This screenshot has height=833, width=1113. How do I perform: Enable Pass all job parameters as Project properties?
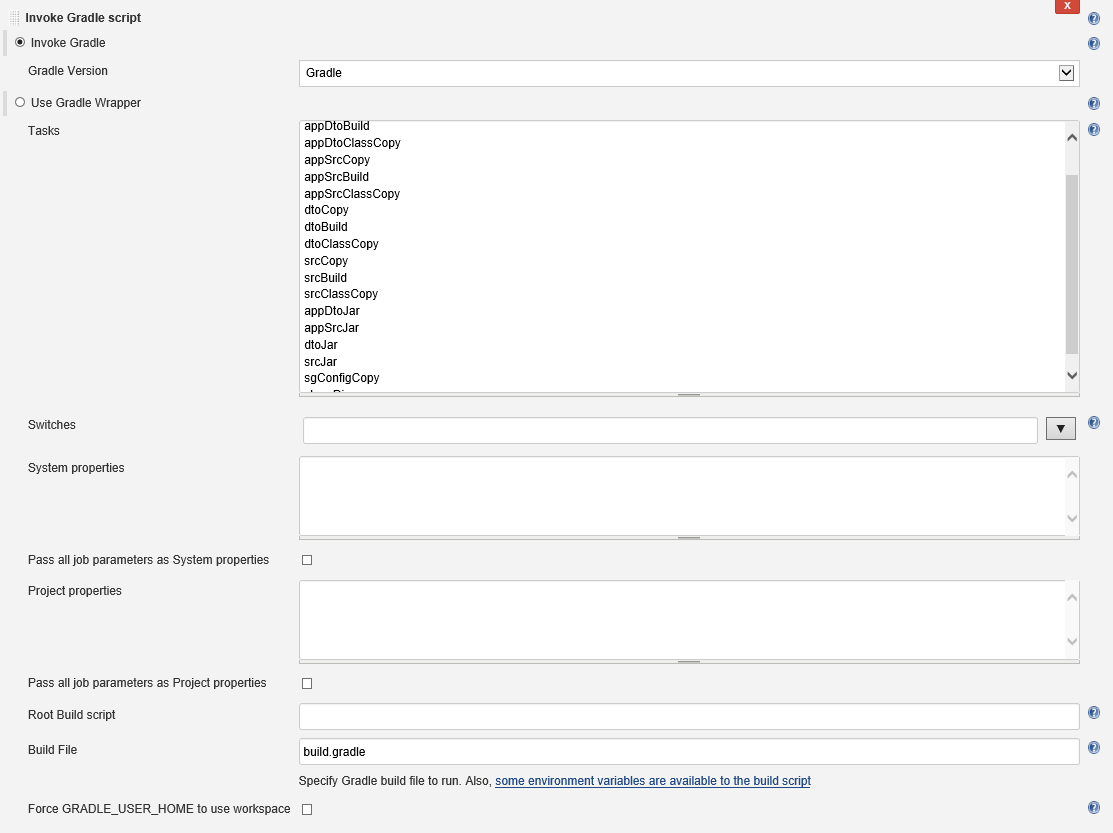click(307, 683)
